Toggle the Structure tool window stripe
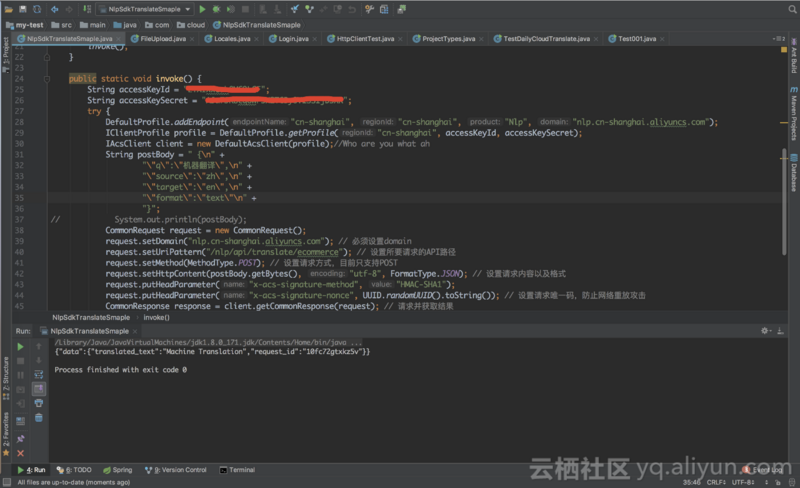Viewport: 800px width, 488px height. click(x=6, y=378)
